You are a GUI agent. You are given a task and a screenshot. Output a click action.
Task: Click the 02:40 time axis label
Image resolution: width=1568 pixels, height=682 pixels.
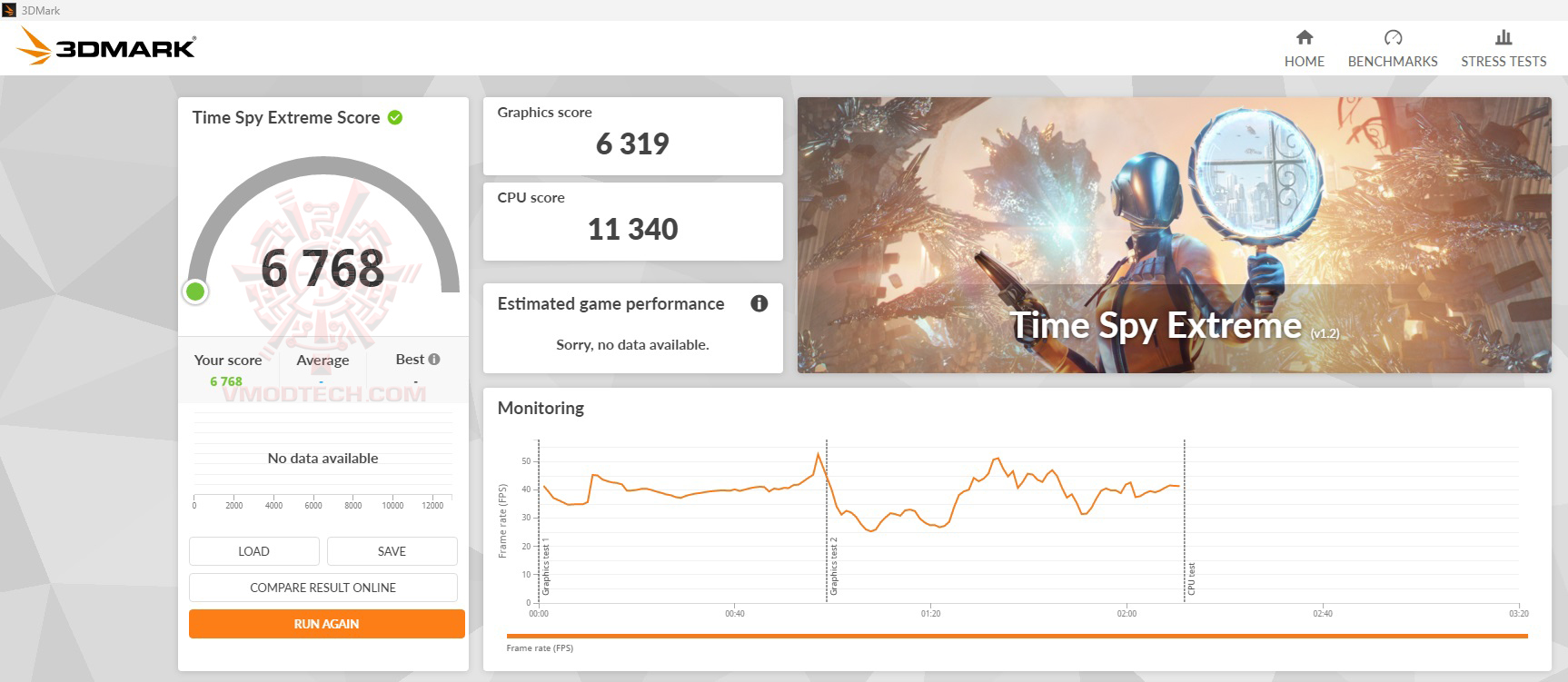point(1323,614)
